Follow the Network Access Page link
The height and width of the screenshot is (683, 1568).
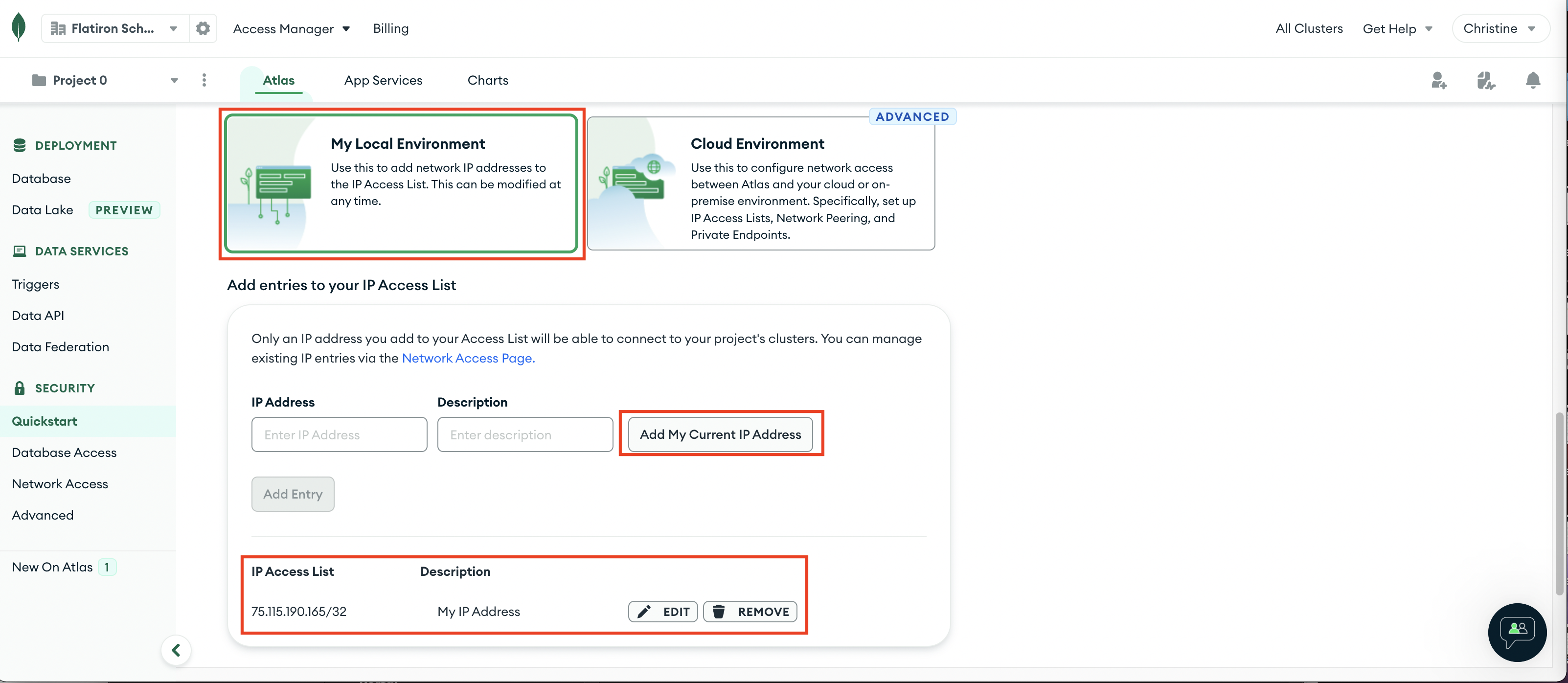pos(468,358)
